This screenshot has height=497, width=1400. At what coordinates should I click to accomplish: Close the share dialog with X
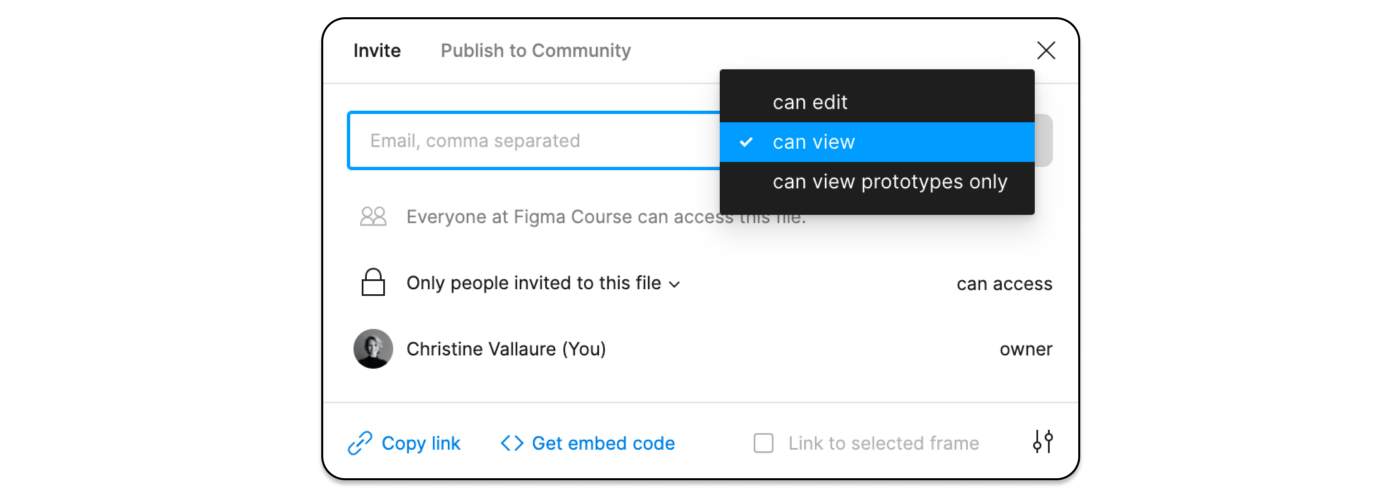pyautogui.click(x=1046, y=50)
